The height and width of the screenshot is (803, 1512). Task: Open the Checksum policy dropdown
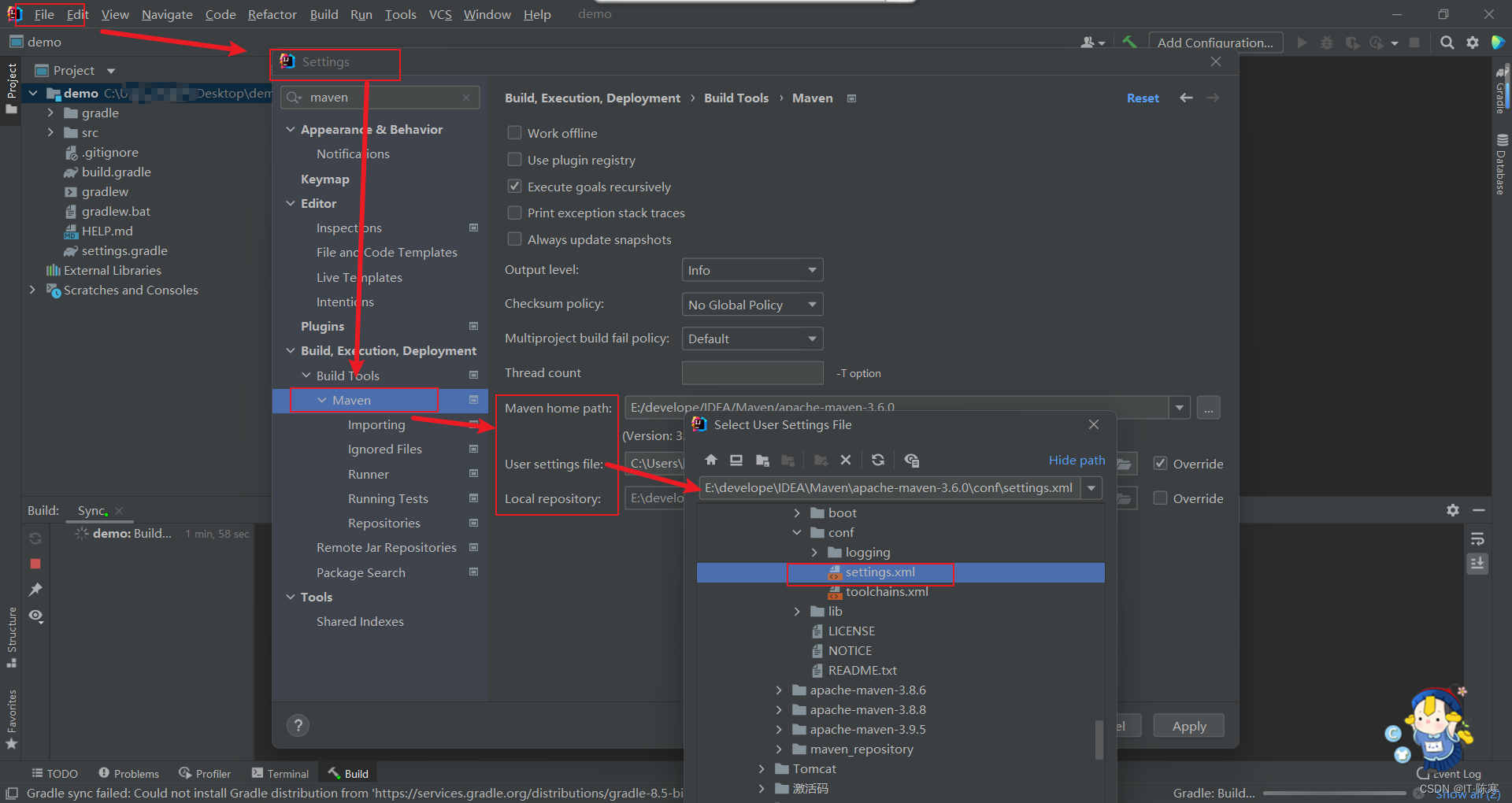(x=752, y=305)
